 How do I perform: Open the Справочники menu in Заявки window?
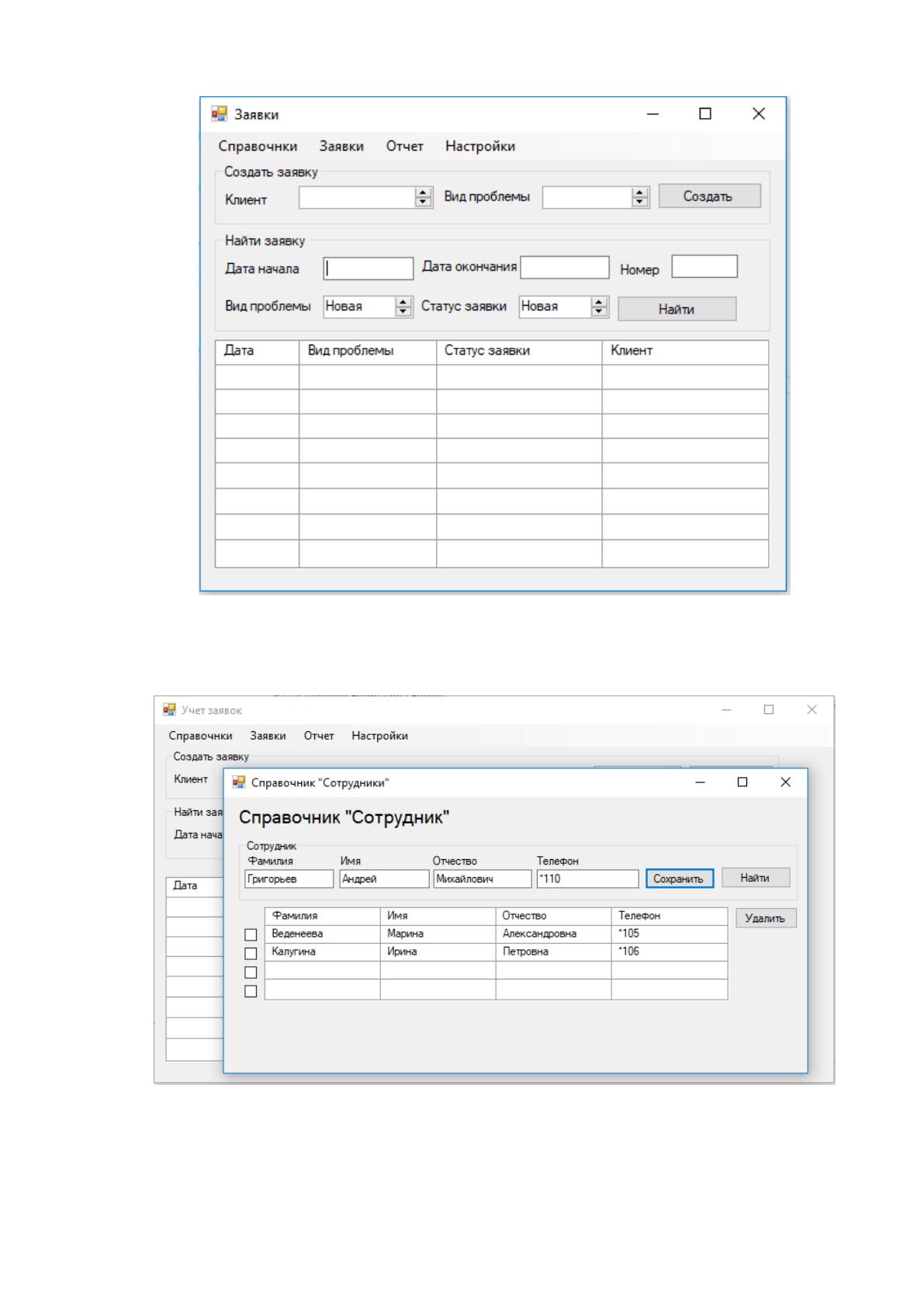tap(258, 146)
